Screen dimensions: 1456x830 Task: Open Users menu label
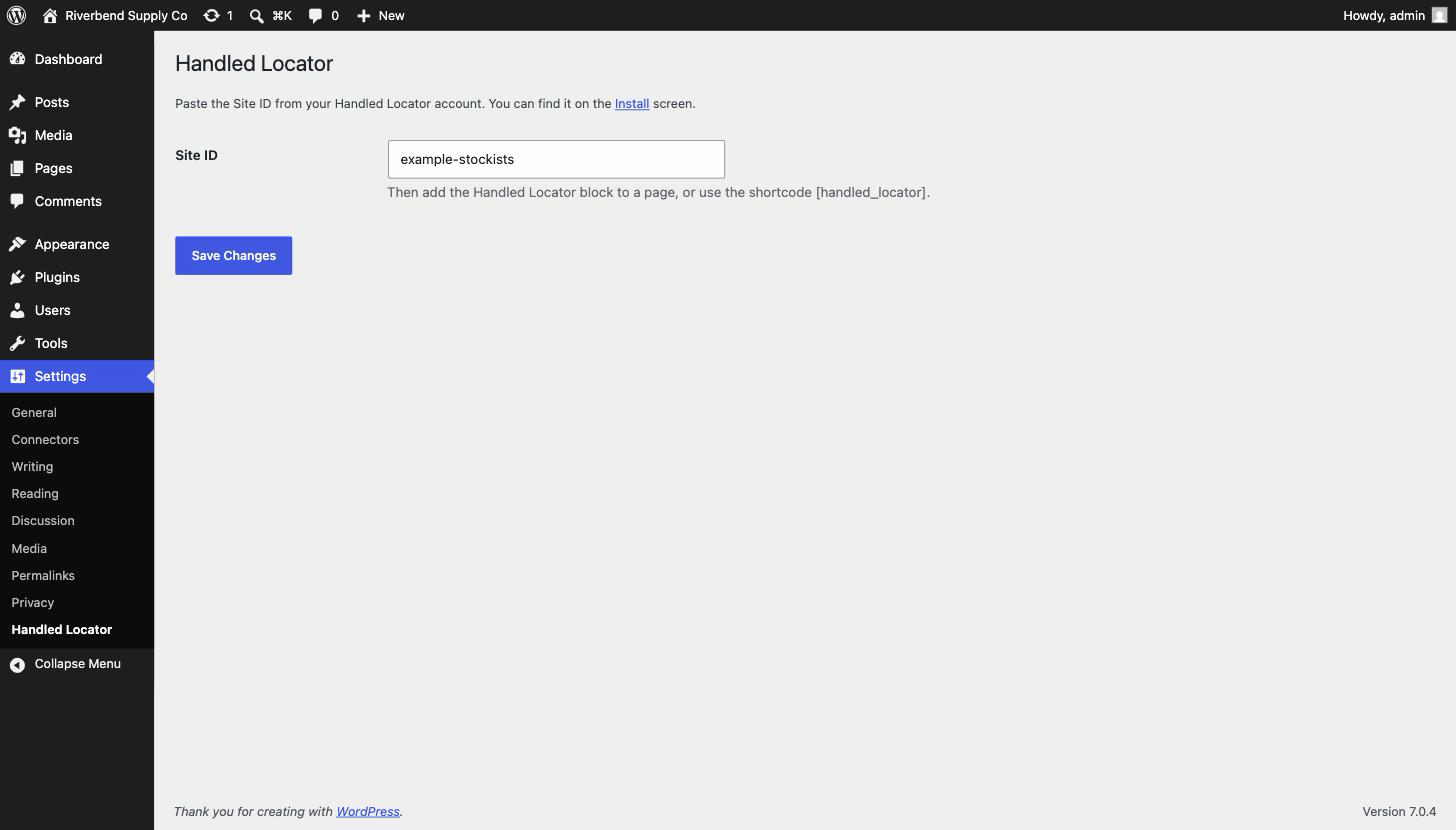(53, 310)
